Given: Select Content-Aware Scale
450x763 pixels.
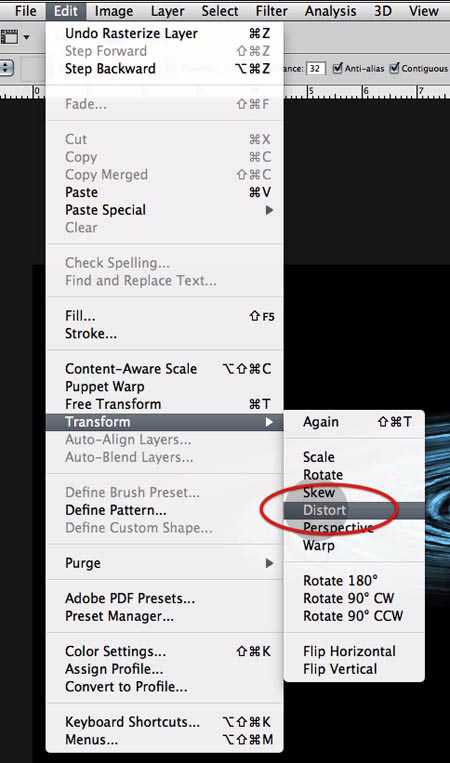Looking at the screenshot, I should pyautogui.click(x=164, y=369).
